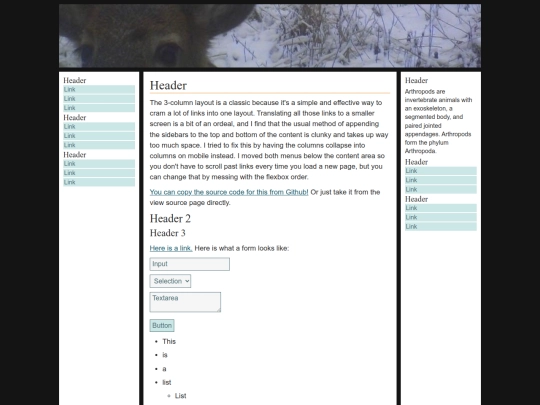The width and height of the screenshot is (540, 405).
Task: Open the Selection dropdown
Action: 170,281
